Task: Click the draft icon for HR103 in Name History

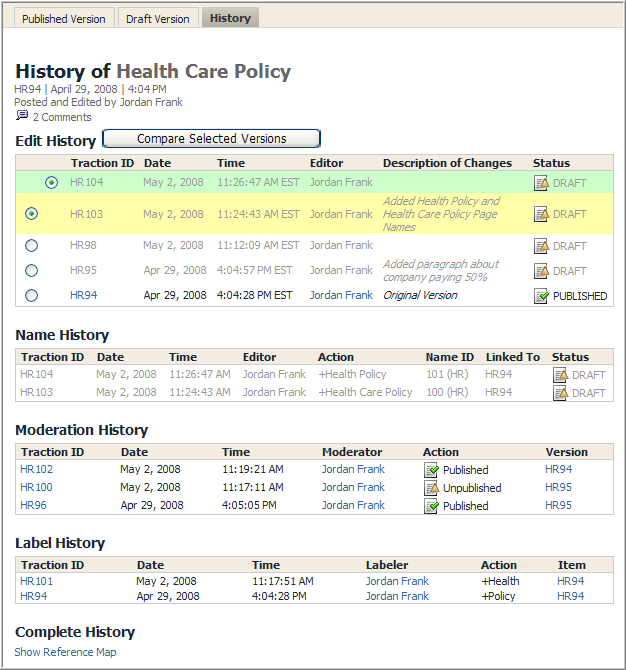Action: pos(560,393)
